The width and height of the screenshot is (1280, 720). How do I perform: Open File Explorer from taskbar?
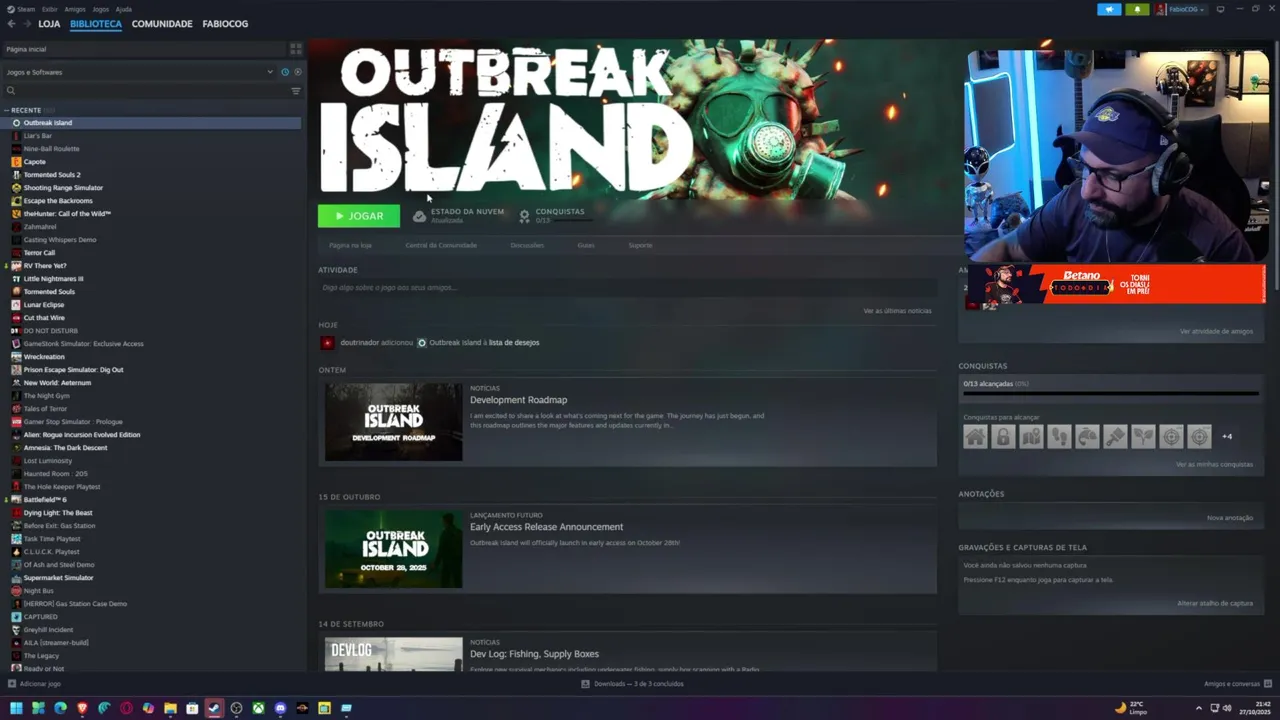(x=170, y=708)
